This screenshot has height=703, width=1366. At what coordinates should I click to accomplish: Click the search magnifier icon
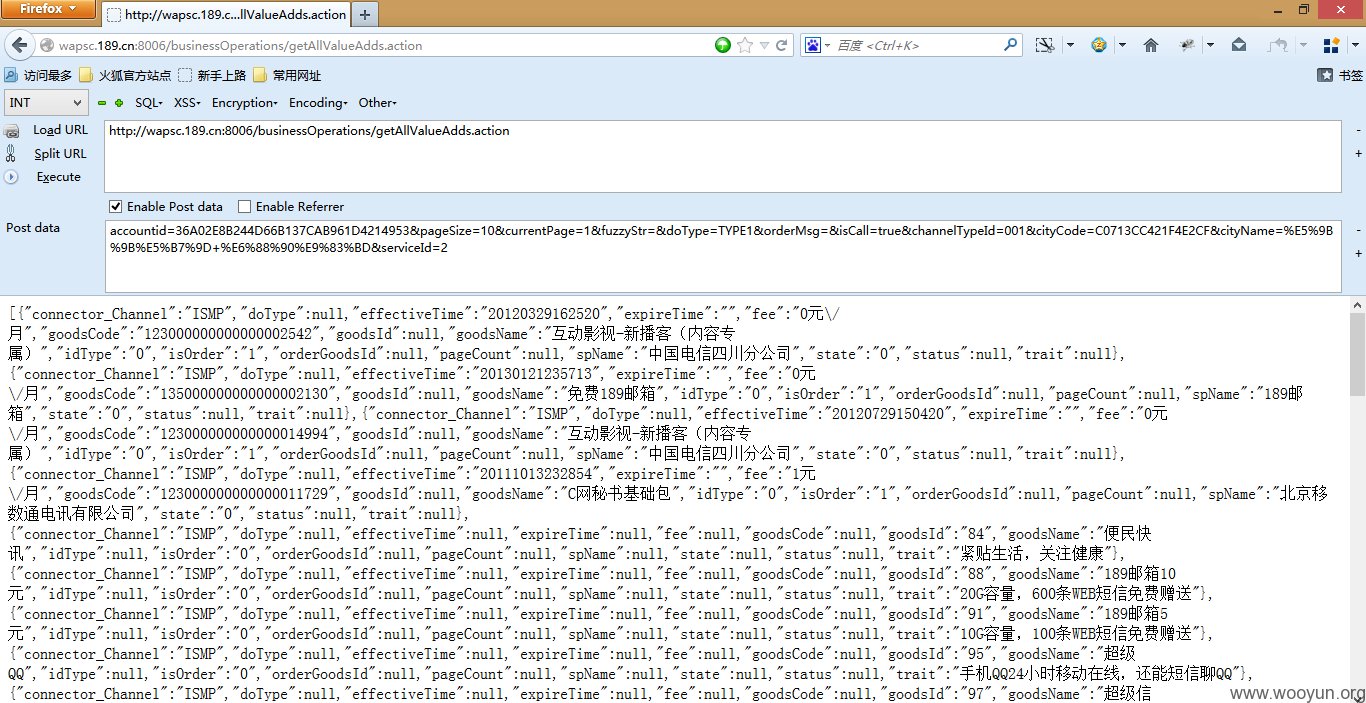(1011, 45)
